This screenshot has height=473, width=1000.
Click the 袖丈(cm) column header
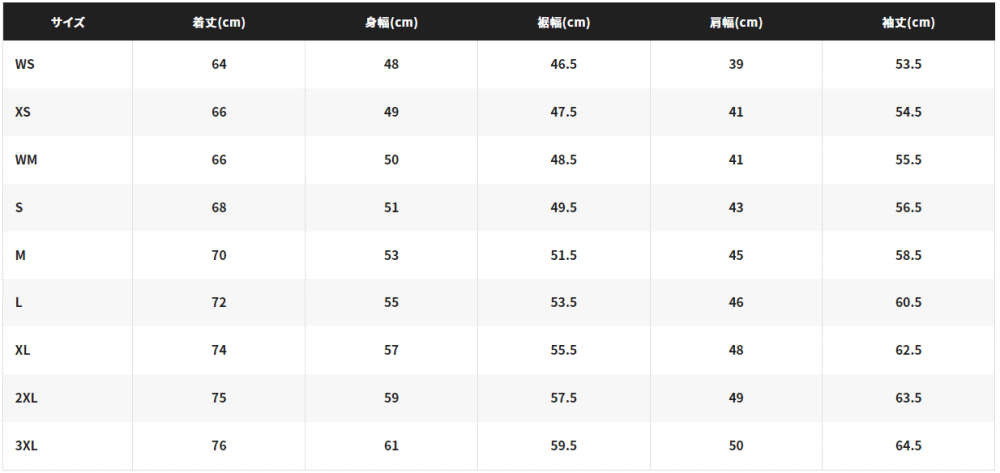[x=908, y=22]
